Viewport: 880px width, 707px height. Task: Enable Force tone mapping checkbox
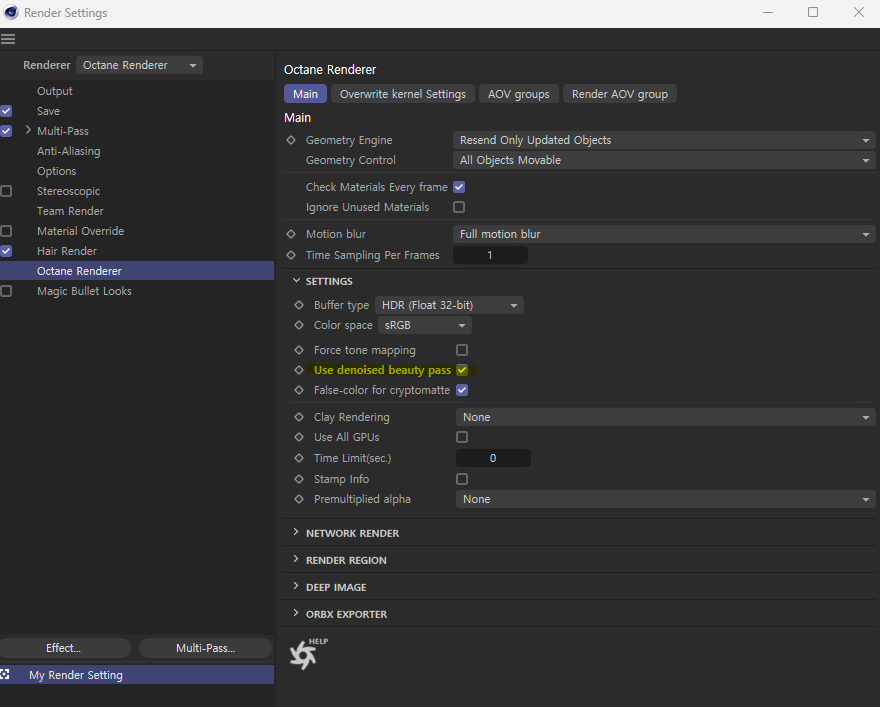coord(462,350)
